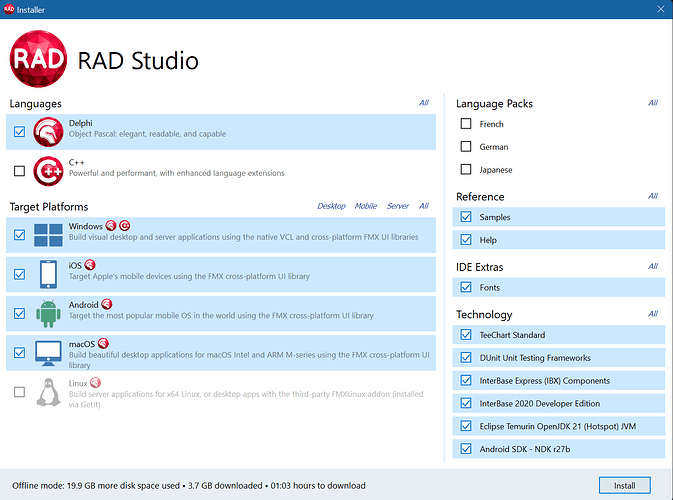Click the RAD Studio logo
Screen dimensions: 673x500
(38, 60)
